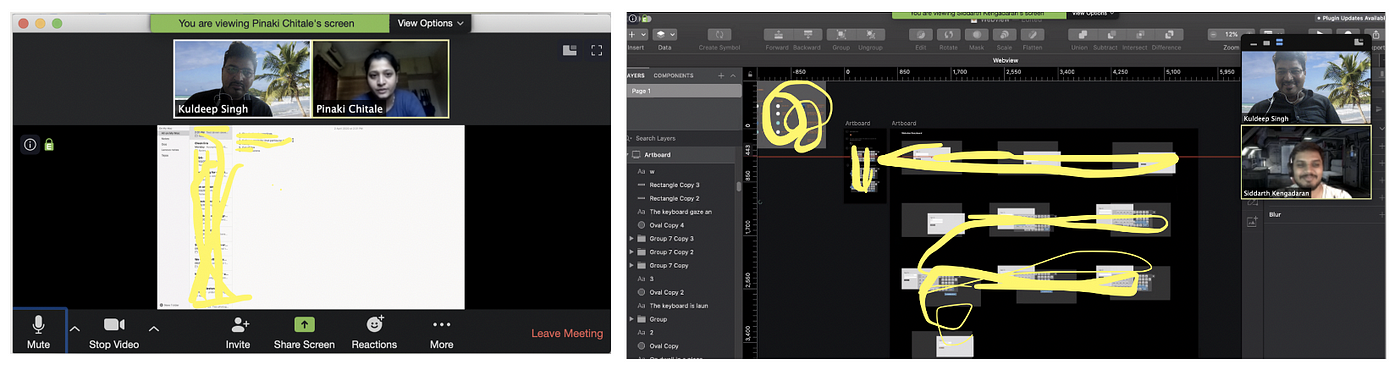Add a new page with plus icon
This screenshot has width=1400, height=376.
tap(721, 75)
